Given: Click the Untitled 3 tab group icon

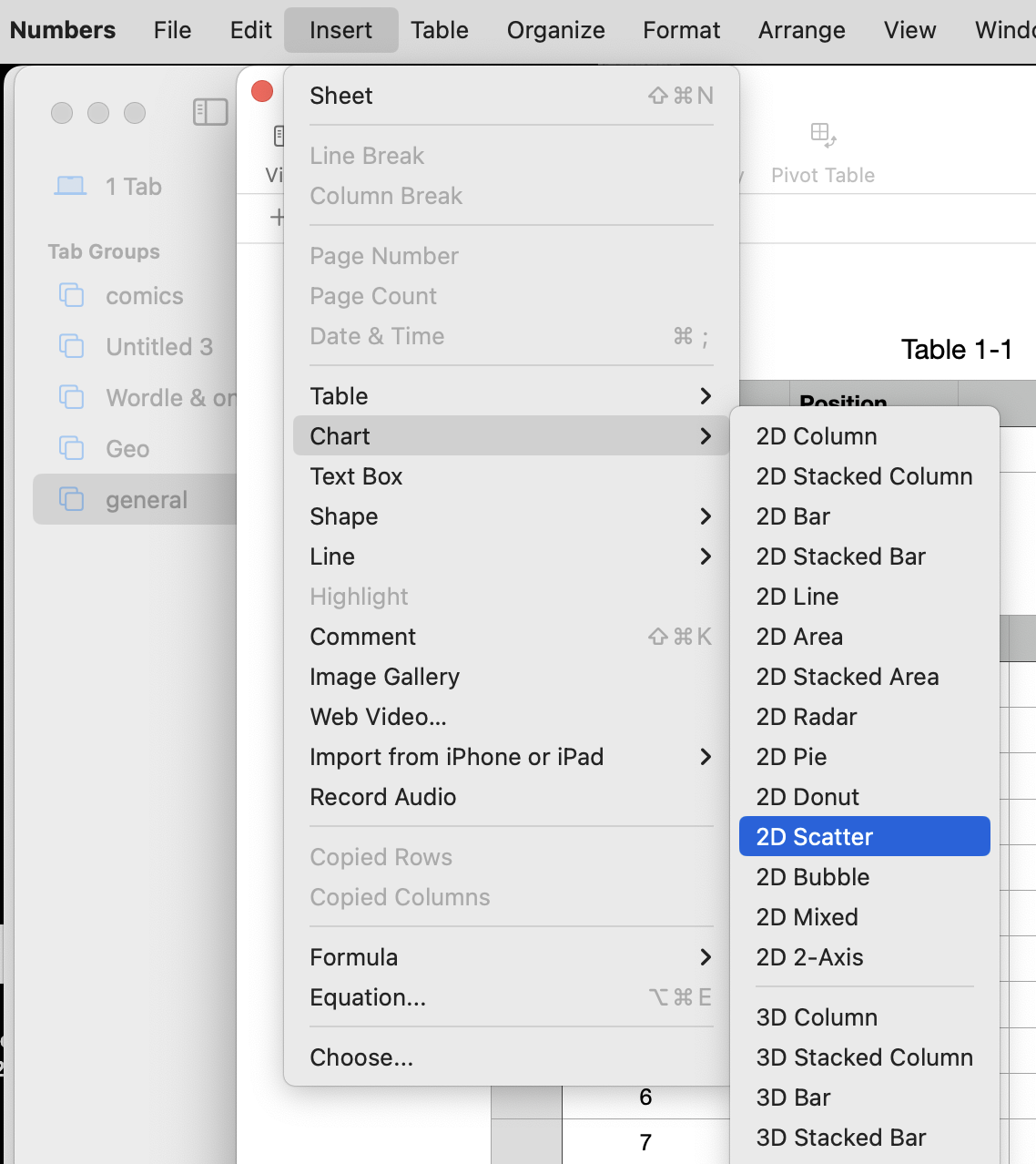Looking at the screenshot, I should tap(71, 346).
